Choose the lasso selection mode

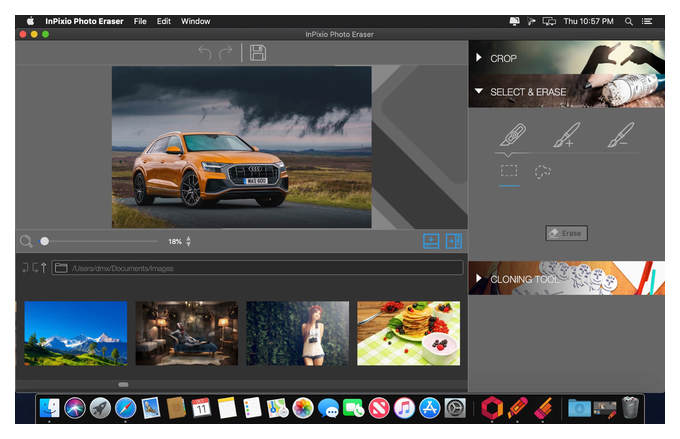point(543,172)
